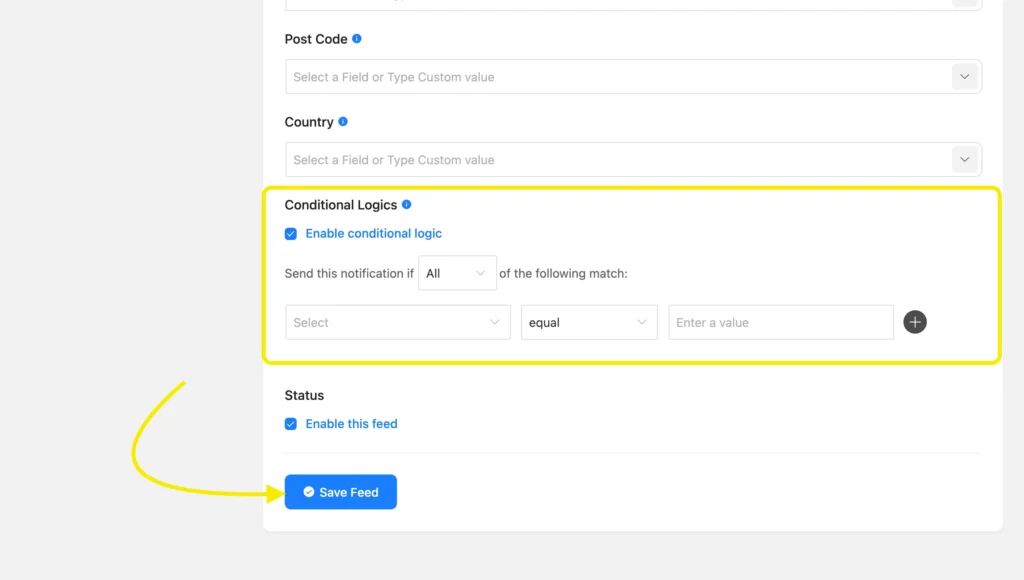The width and height of the screenshot is (1024, 580).
Task: Click the info icon beside Post Code
Action: (x=358, y=39)
